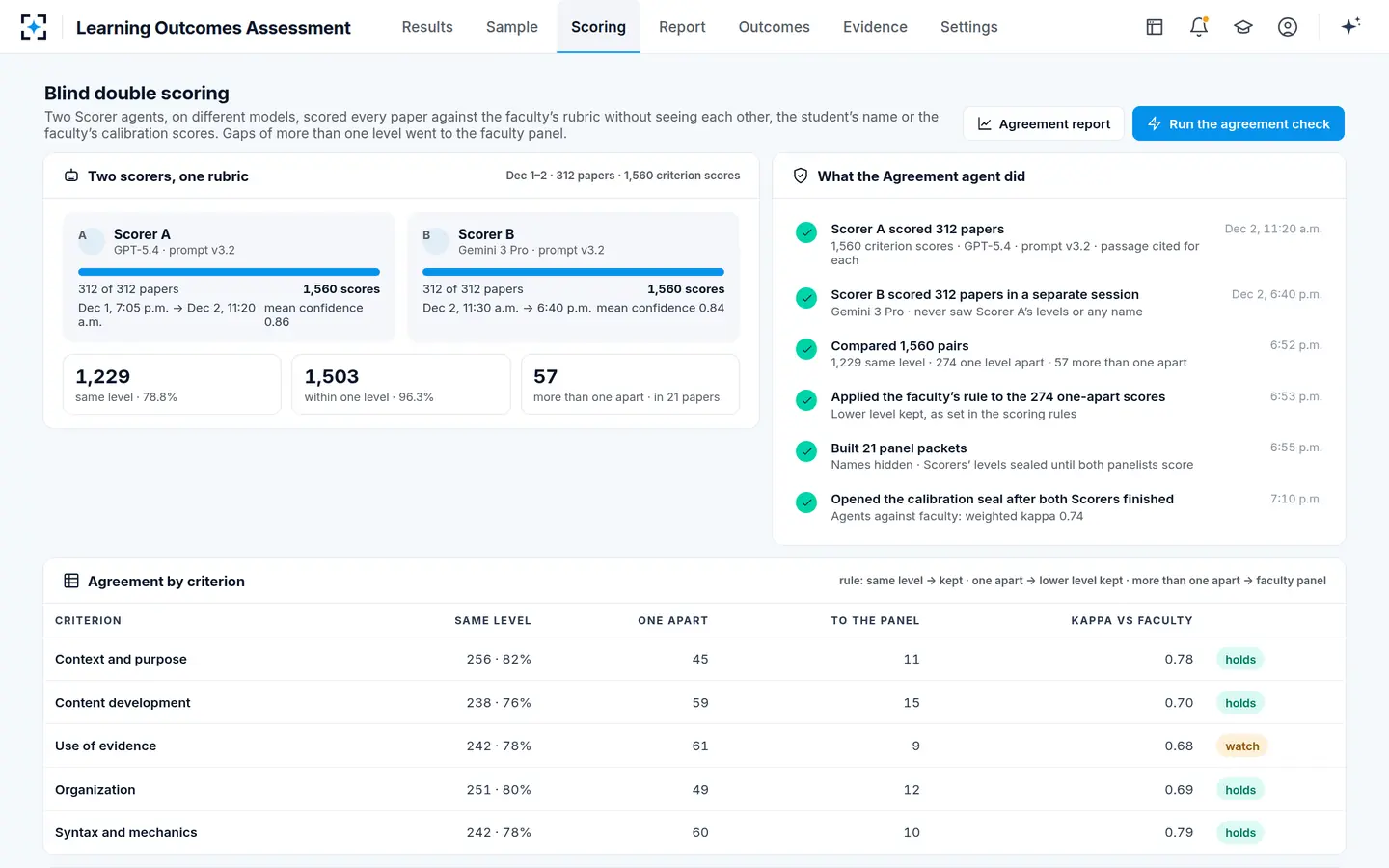
Task: Click Scorer B's progress bar
Action: click(573, 272)
